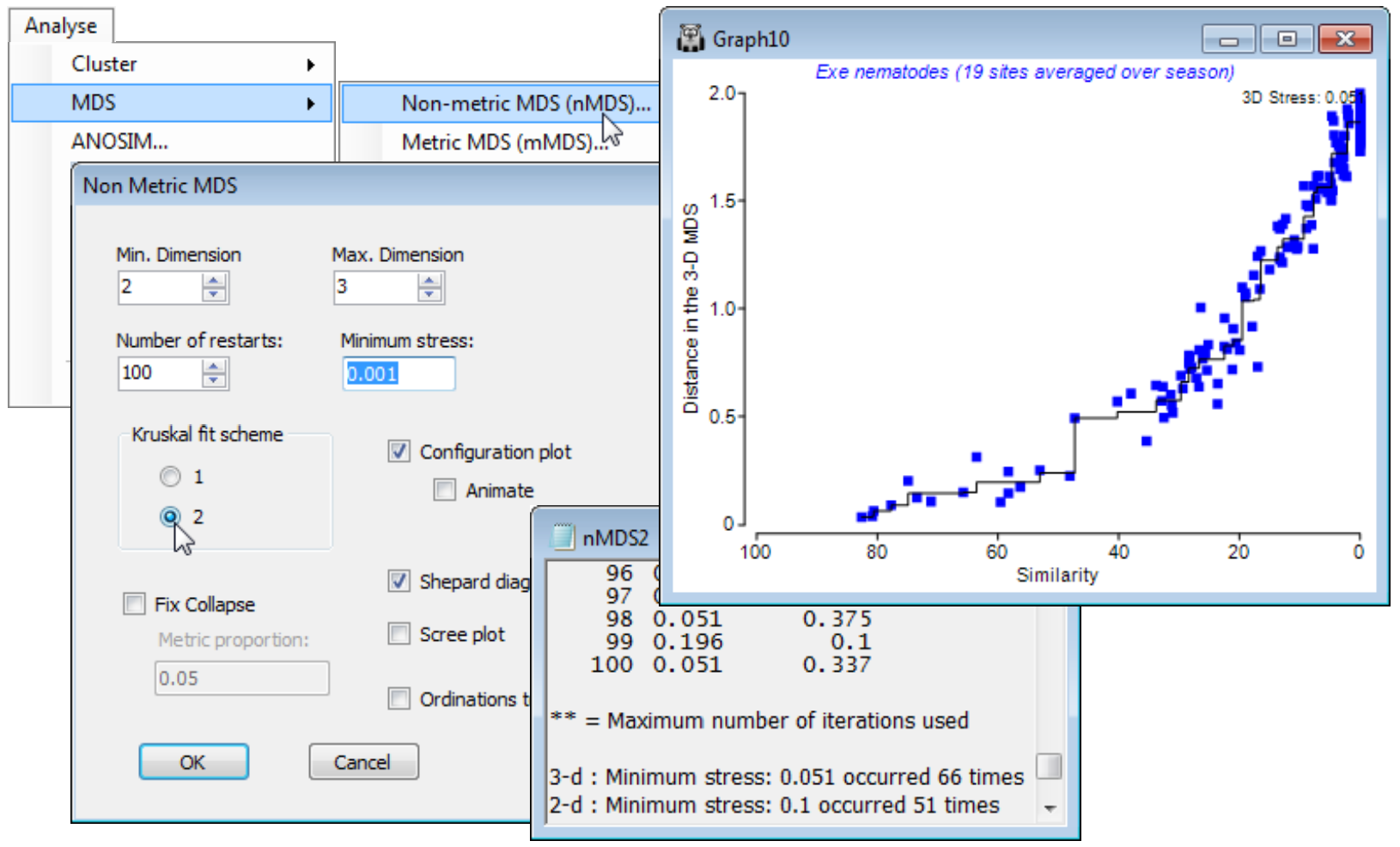This screenshot has height=847, width=1400.
Task: Click the Maximum number of iterations note
Action: (x=759, y=720)
